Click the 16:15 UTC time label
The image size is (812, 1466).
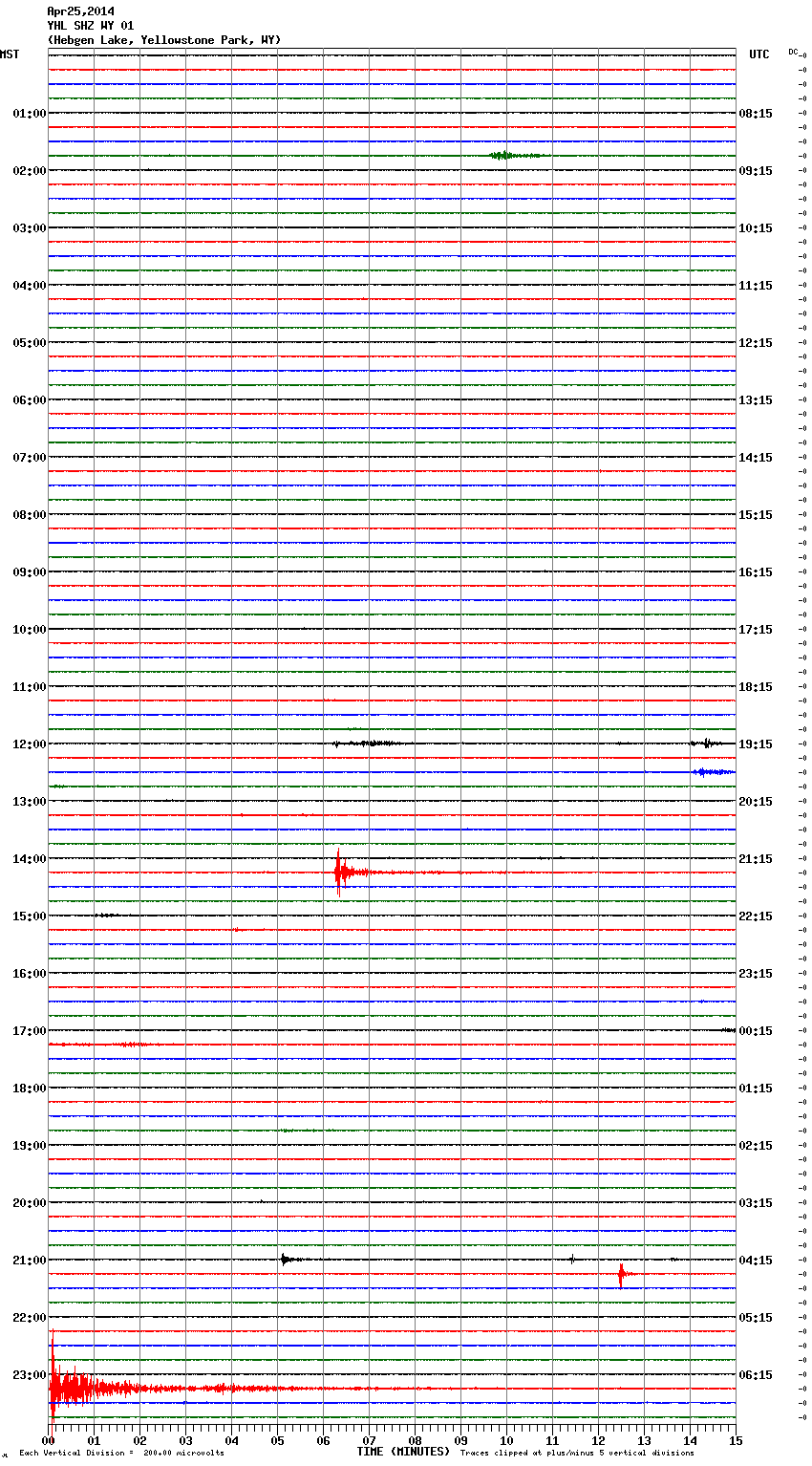pyautogui.click(x=756, y=572)
